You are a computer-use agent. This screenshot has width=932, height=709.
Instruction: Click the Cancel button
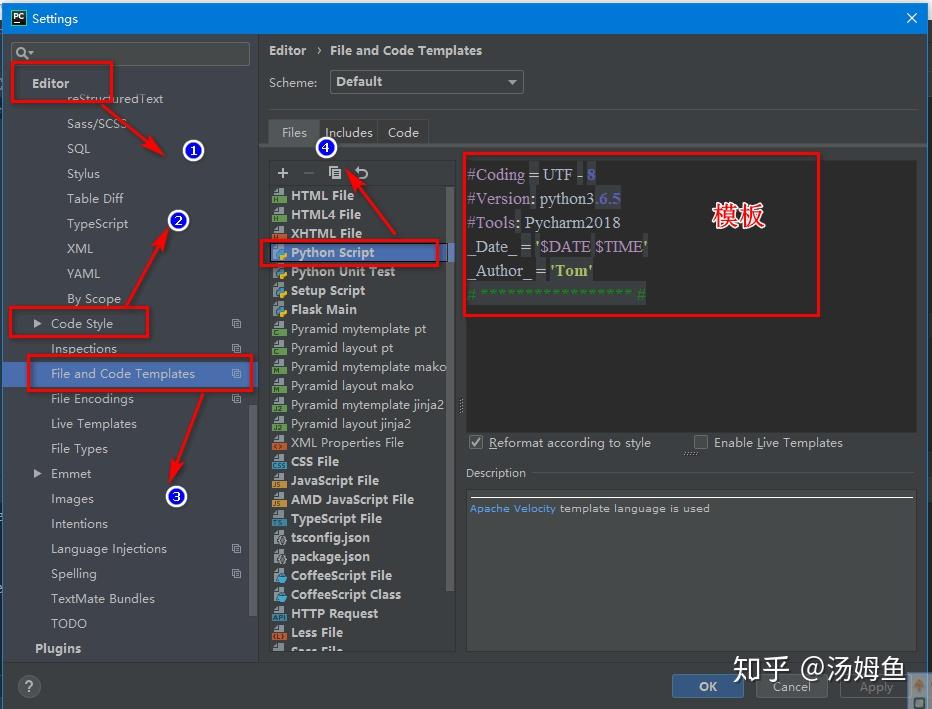tap(791, 686)
